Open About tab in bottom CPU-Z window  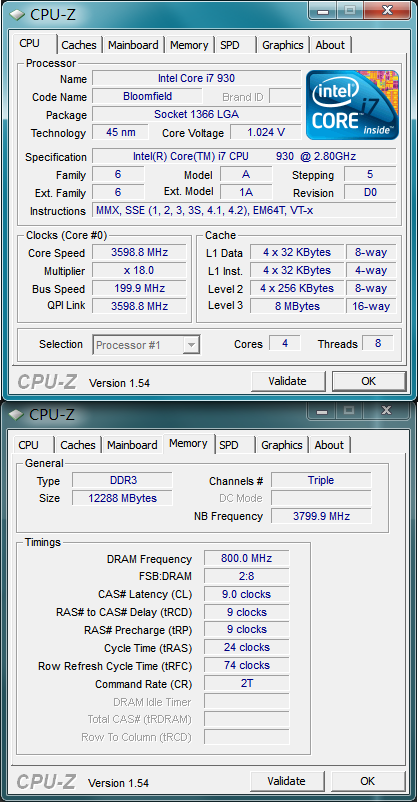click(329, 445)
